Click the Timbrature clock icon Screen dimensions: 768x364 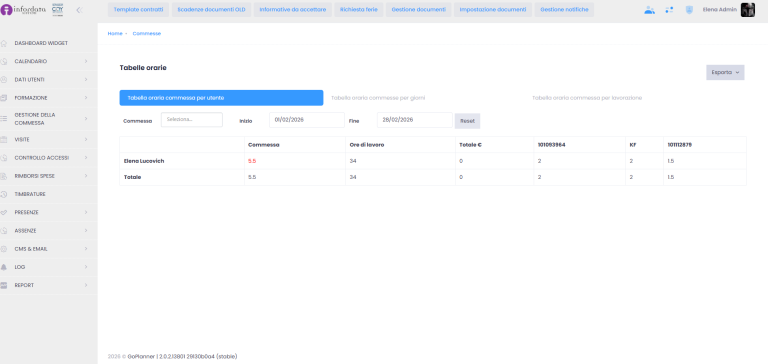point(4,194)
